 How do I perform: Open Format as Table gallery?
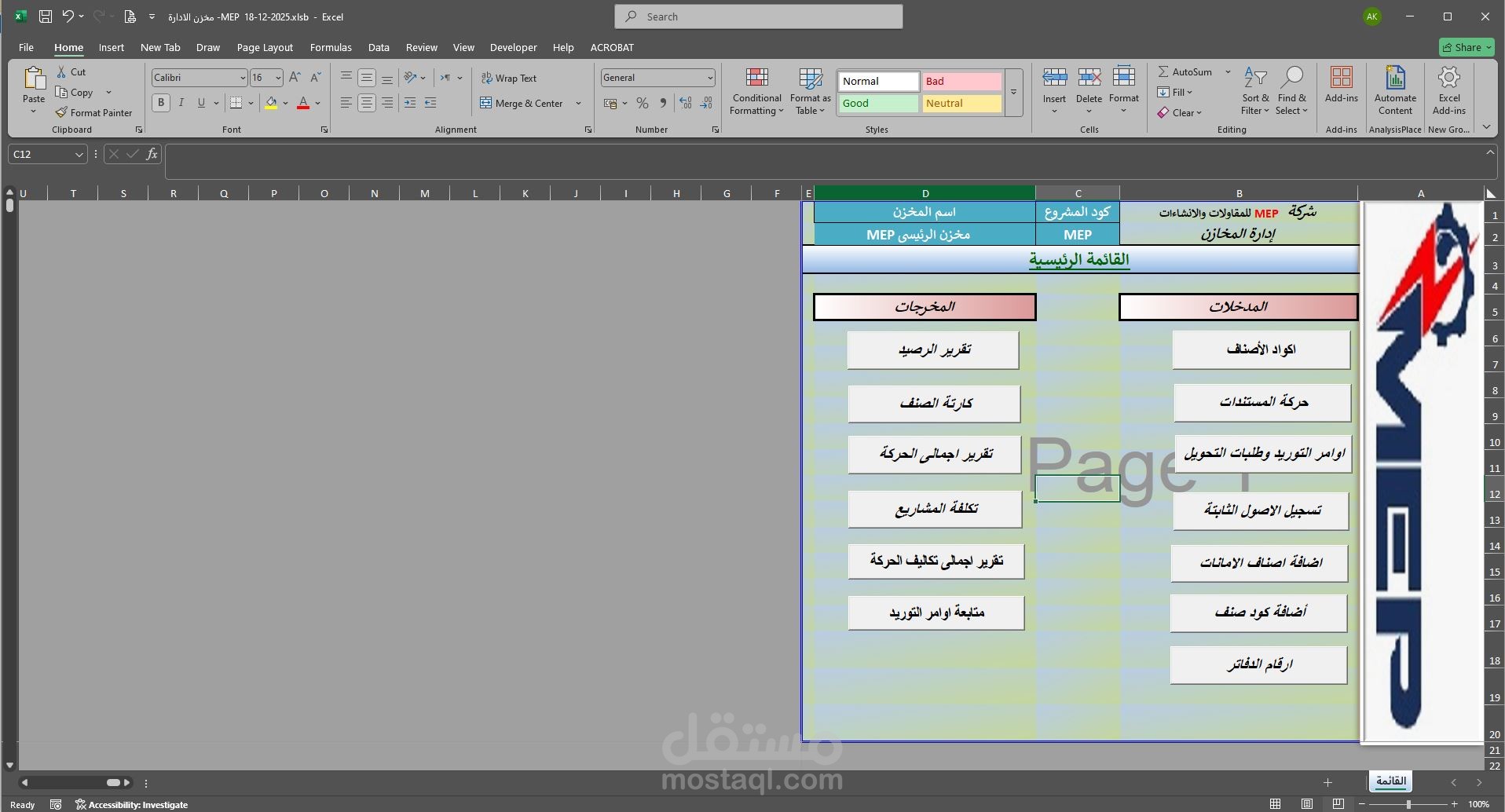810,91
